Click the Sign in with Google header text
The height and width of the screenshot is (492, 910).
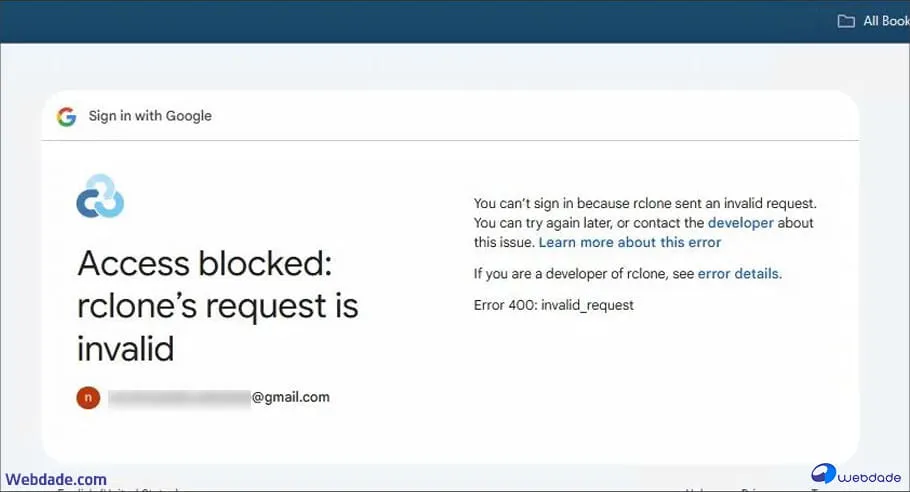click(x=150, y=116)
